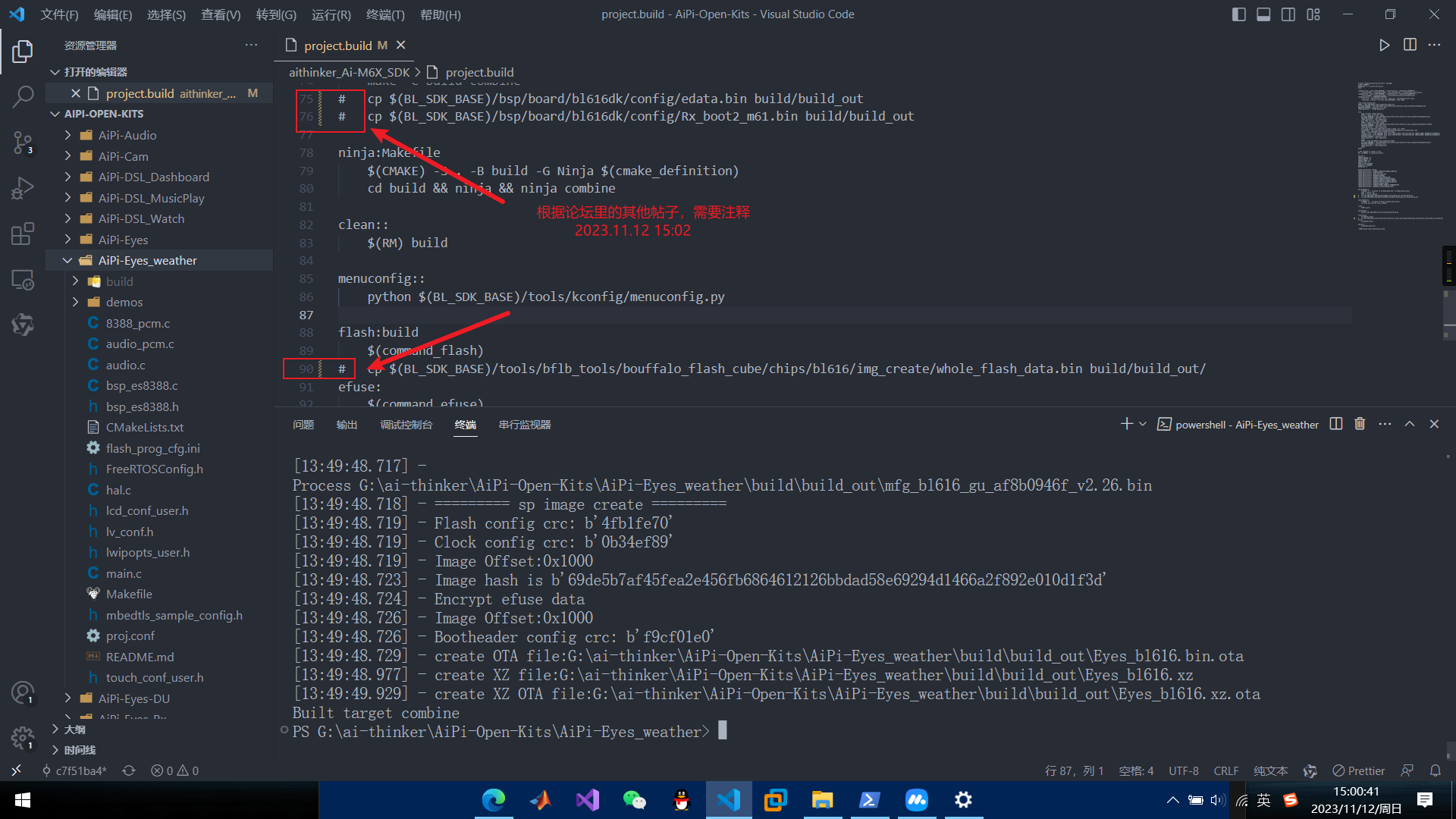Open notifications bell in status bar
Screen dimensions: 1456x819
[x=1436, y=770]
